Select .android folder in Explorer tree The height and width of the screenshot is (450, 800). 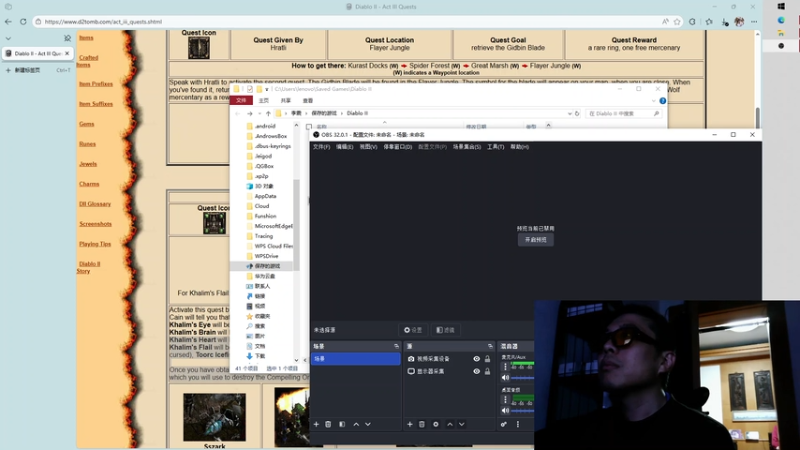click(x=265, y=126)
